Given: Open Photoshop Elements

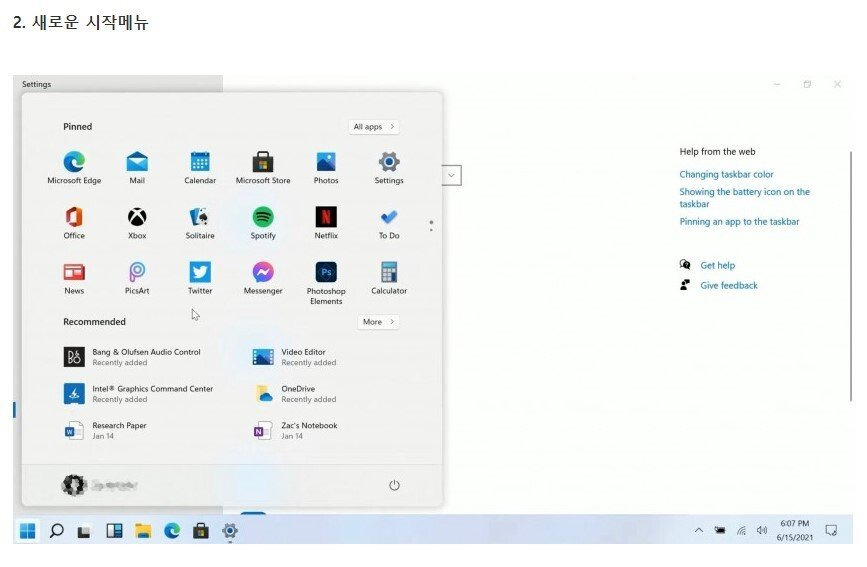Looking at the screenshot, I should coord(326,283).
